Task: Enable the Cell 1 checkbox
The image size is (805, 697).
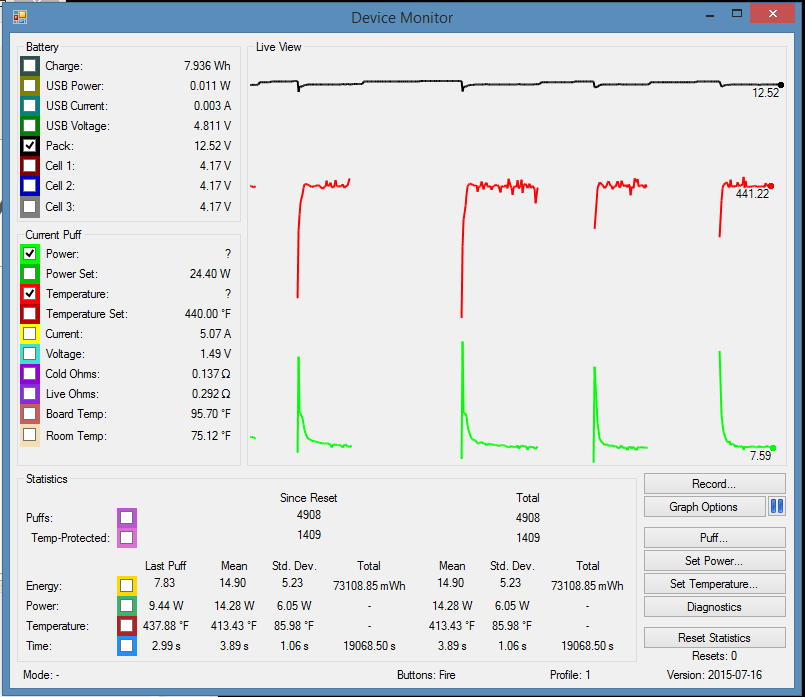Action: click(30, 166)
